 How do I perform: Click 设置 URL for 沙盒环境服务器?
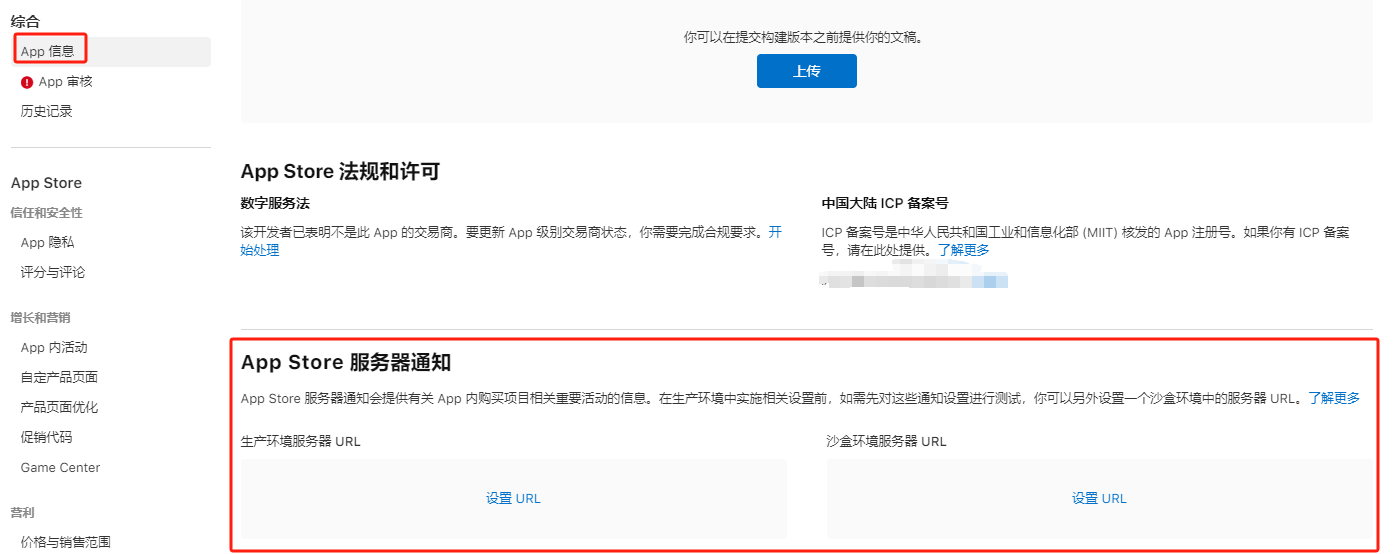click(x=1100, y=498)
